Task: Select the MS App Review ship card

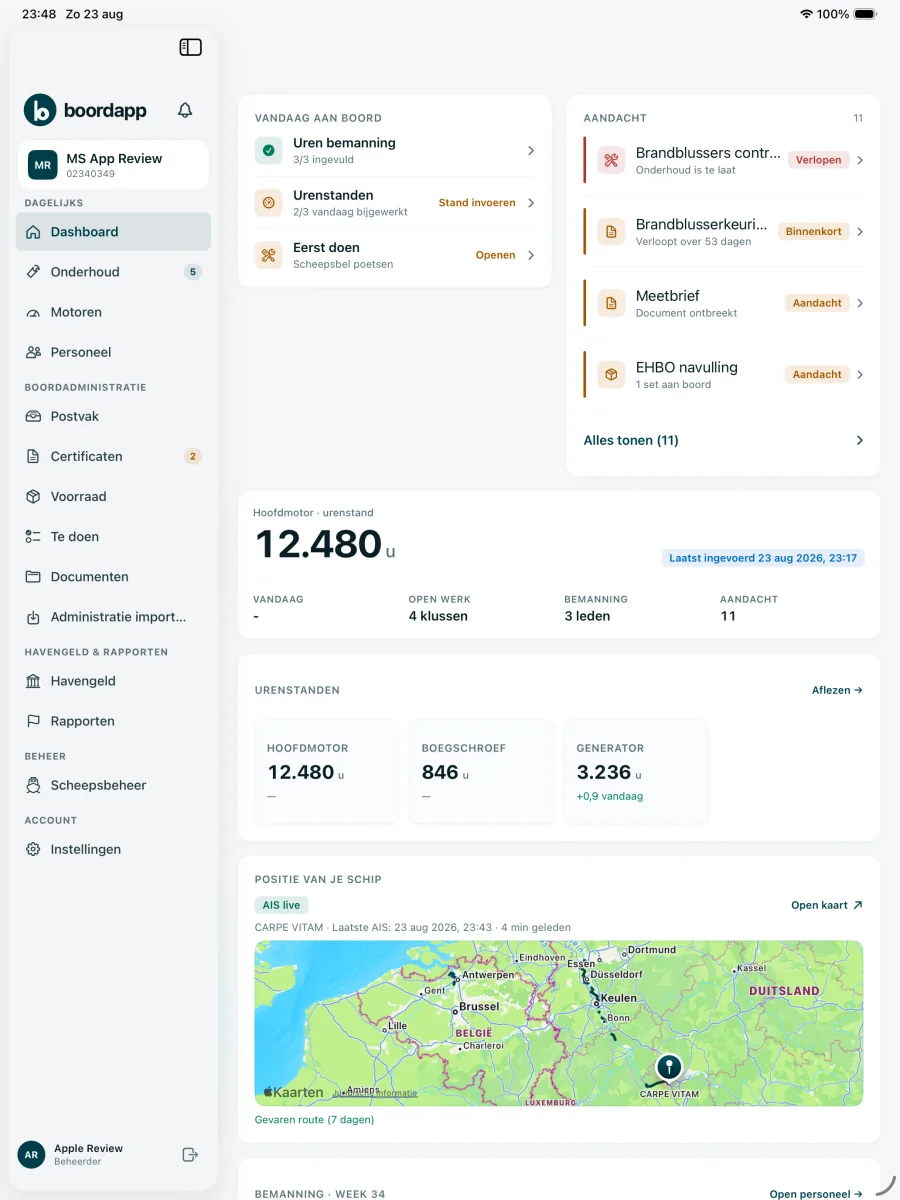Action: pos(113,165)
